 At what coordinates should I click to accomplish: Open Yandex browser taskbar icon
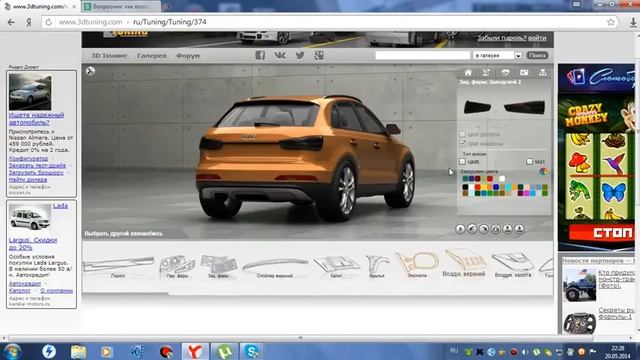(x=195, y=351)
